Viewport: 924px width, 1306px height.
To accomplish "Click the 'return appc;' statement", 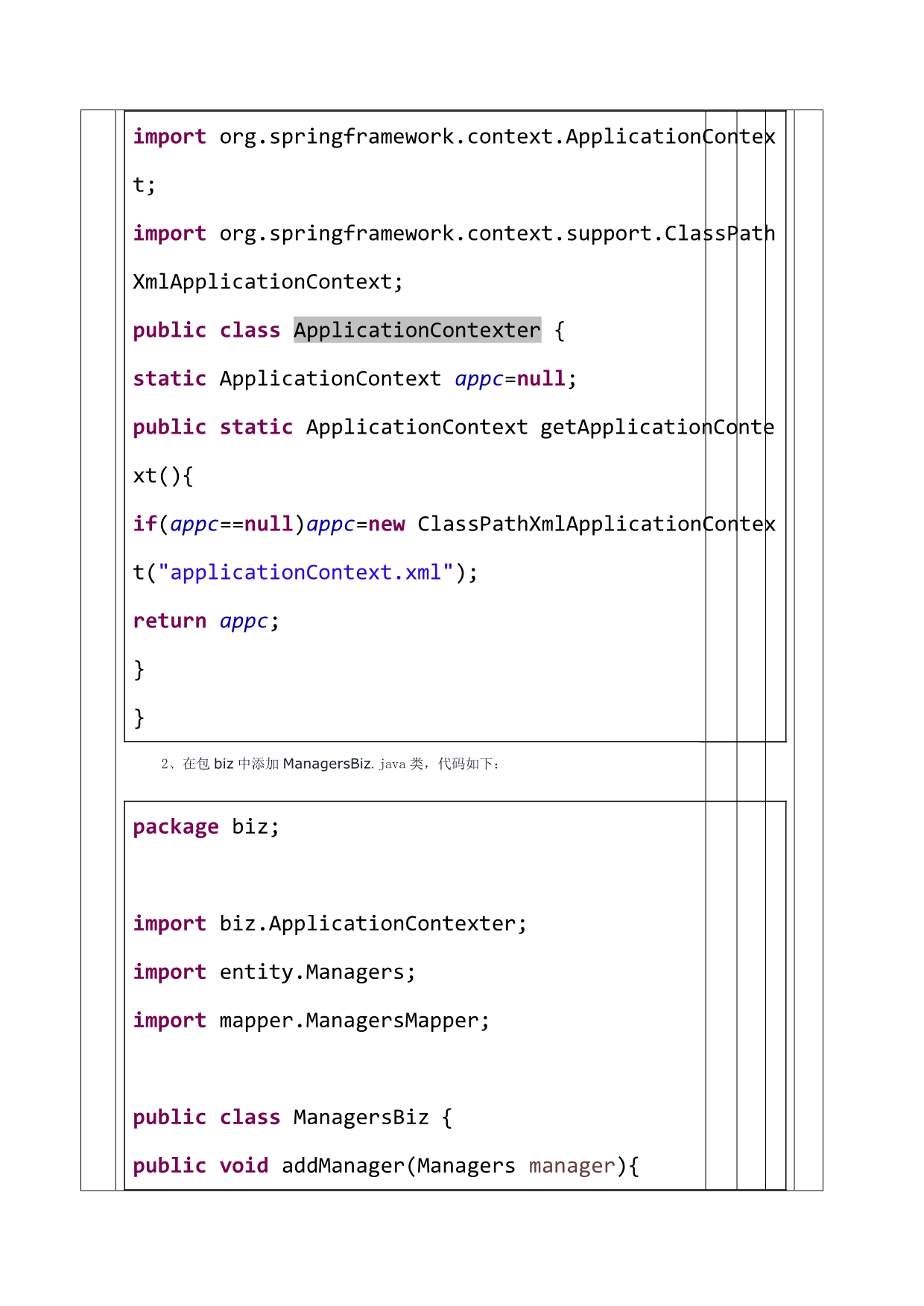I will pos(206,621).
